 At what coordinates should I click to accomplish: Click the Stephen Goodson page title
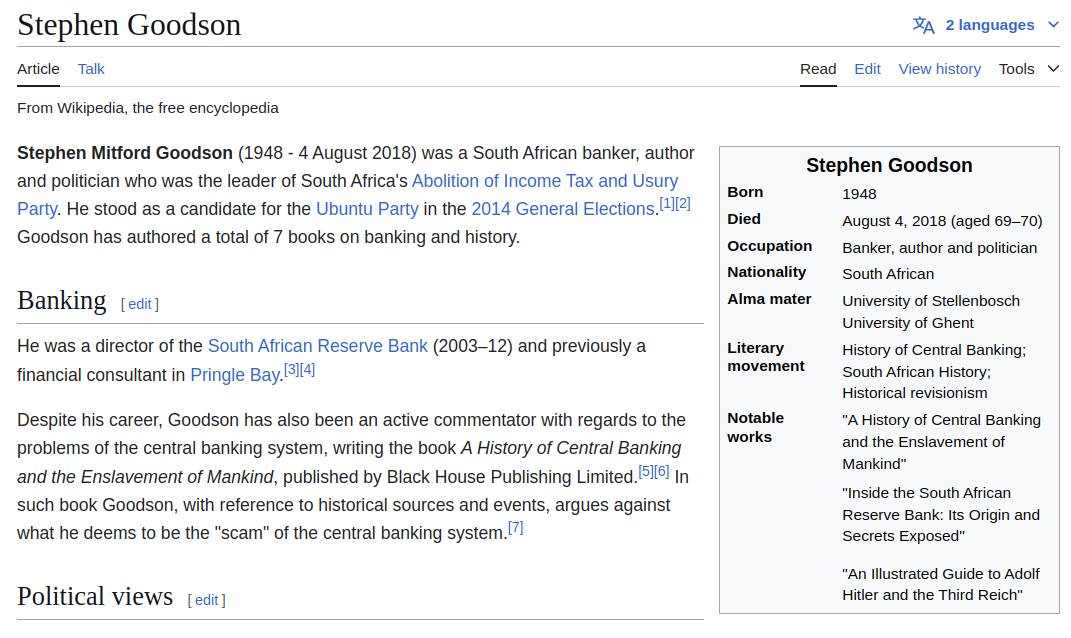coord(128,24)
